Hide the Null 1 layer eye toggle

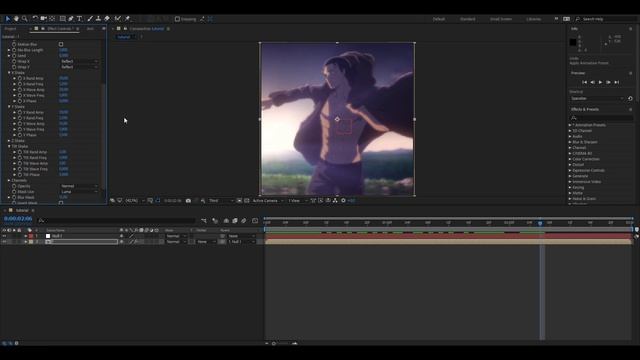[4, 236]
